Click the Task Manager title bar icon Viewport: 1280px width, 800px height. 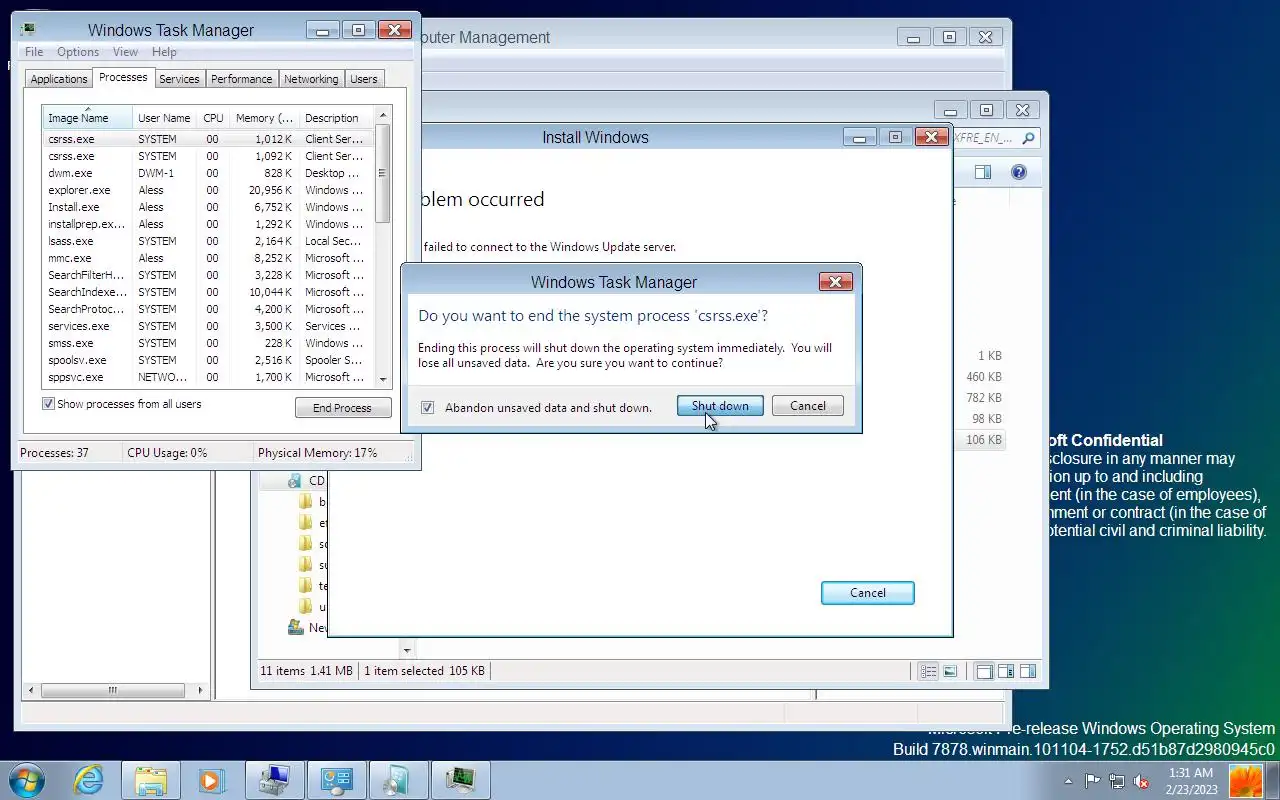28,30
